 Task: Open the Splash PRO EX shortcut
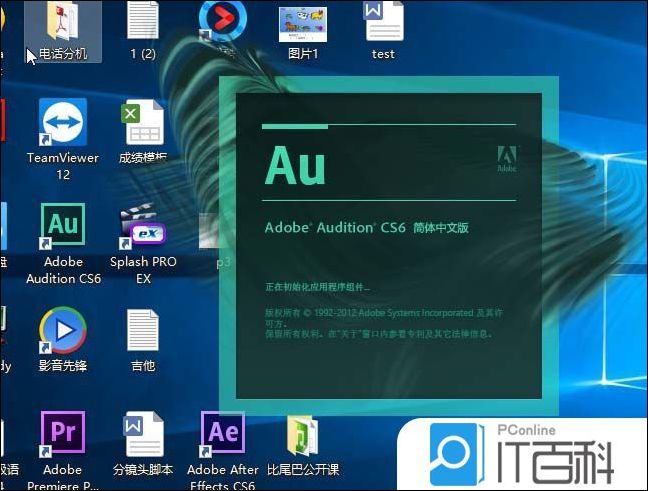tap(143, 228)
